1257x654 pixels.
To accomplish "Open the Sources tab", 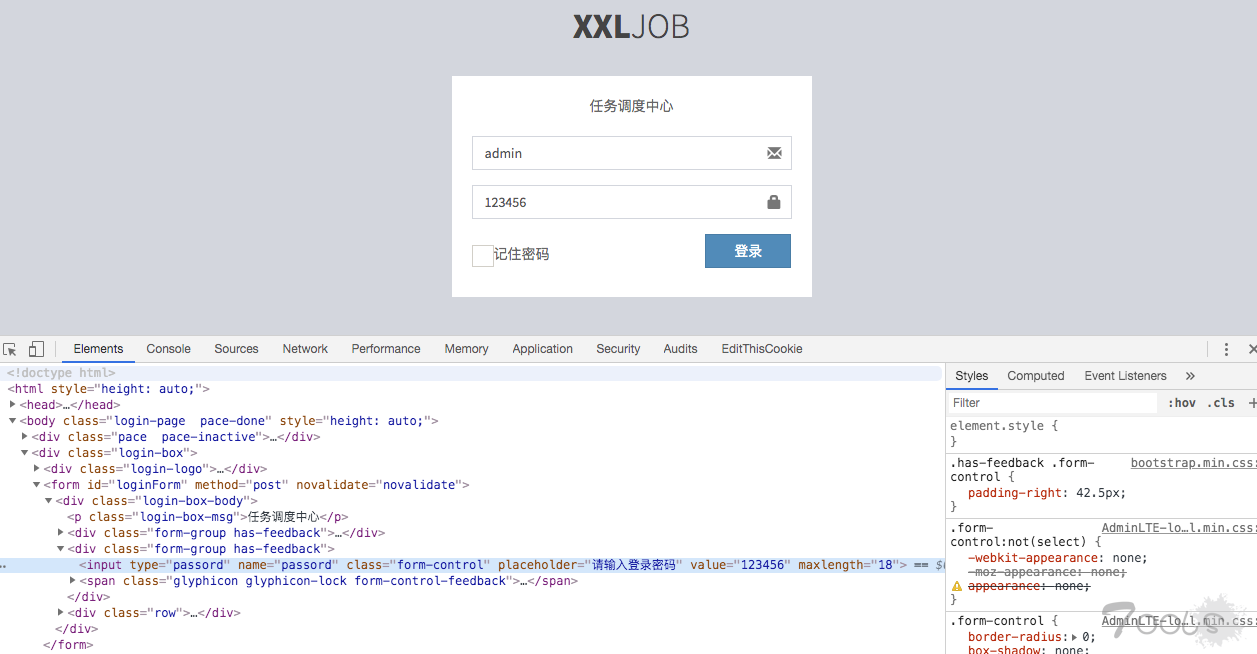I will point(236,349).
